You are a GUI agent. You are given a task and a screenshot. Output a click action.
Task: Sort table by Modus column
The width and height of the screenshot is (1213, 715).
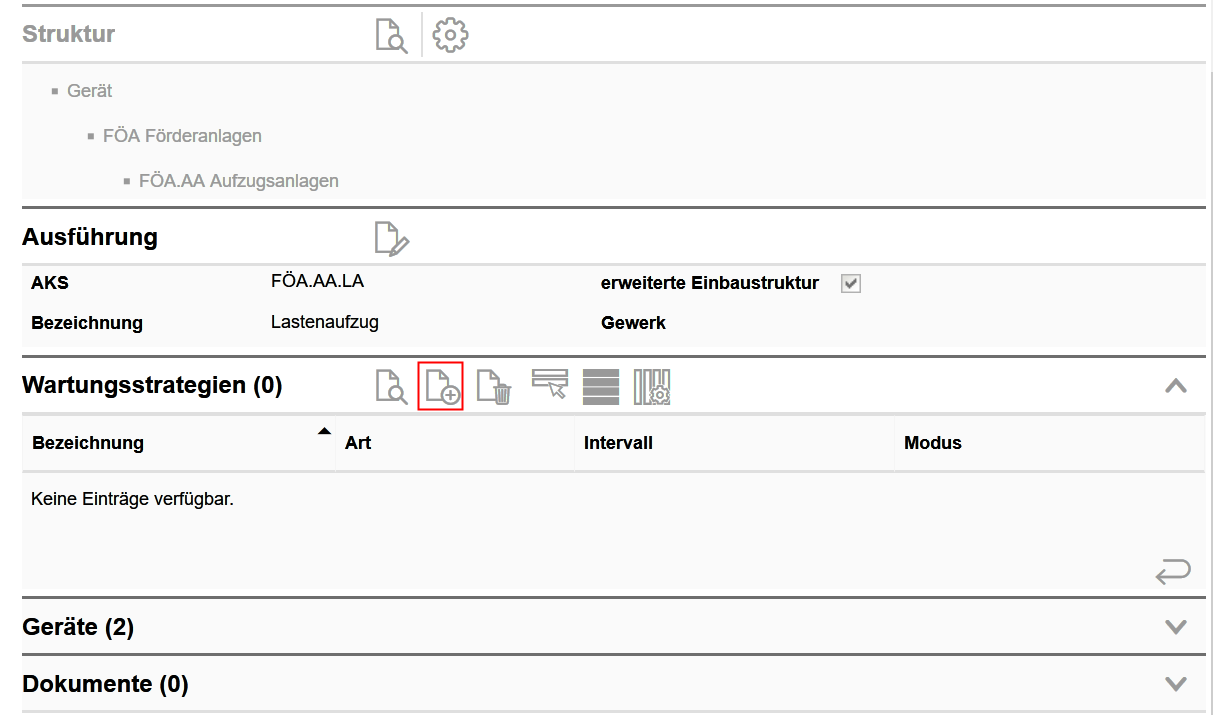pyautogui.click(x=932, y=443)
